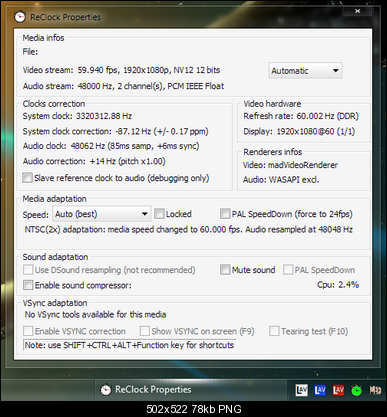
Task: Click Audio: WASAPI excl. text
Action: (281, 180)
